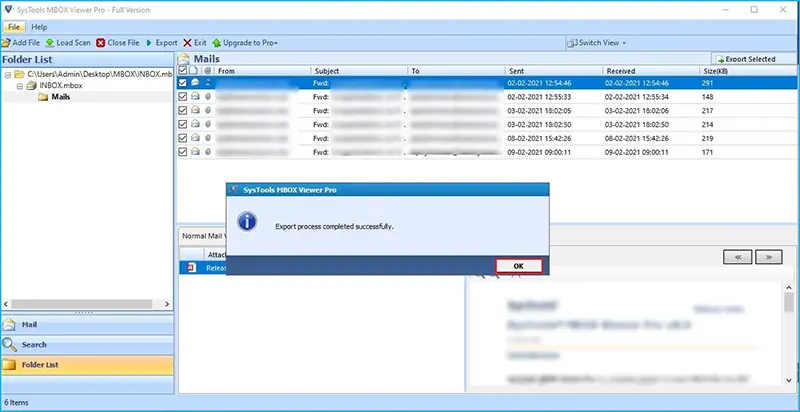Click the 6 Items status bar text
The width and height of the screenshot is (800, 412).
(16, 402)
